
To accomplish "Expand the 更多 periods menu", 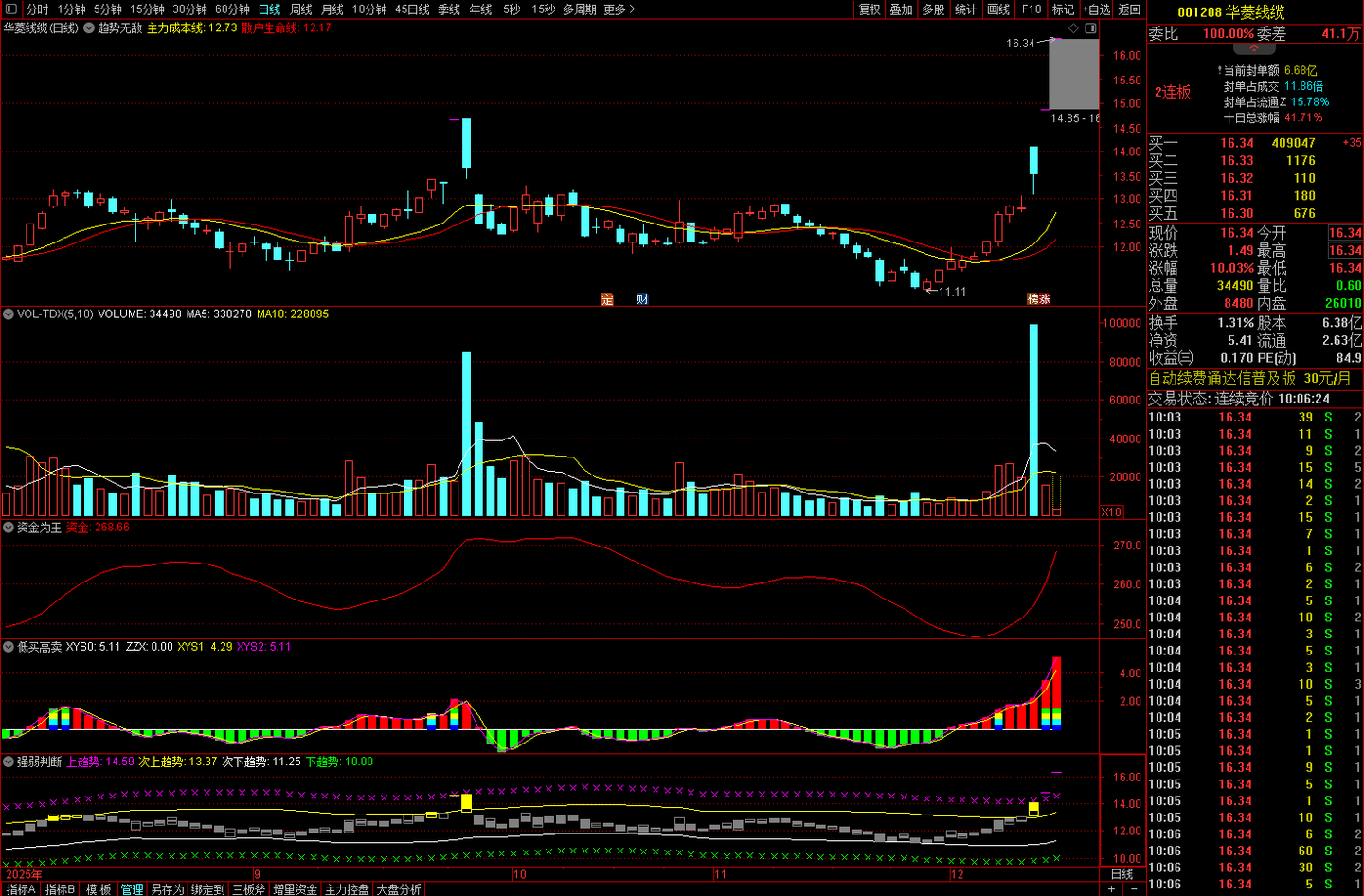I will click(x=619, y=9).
